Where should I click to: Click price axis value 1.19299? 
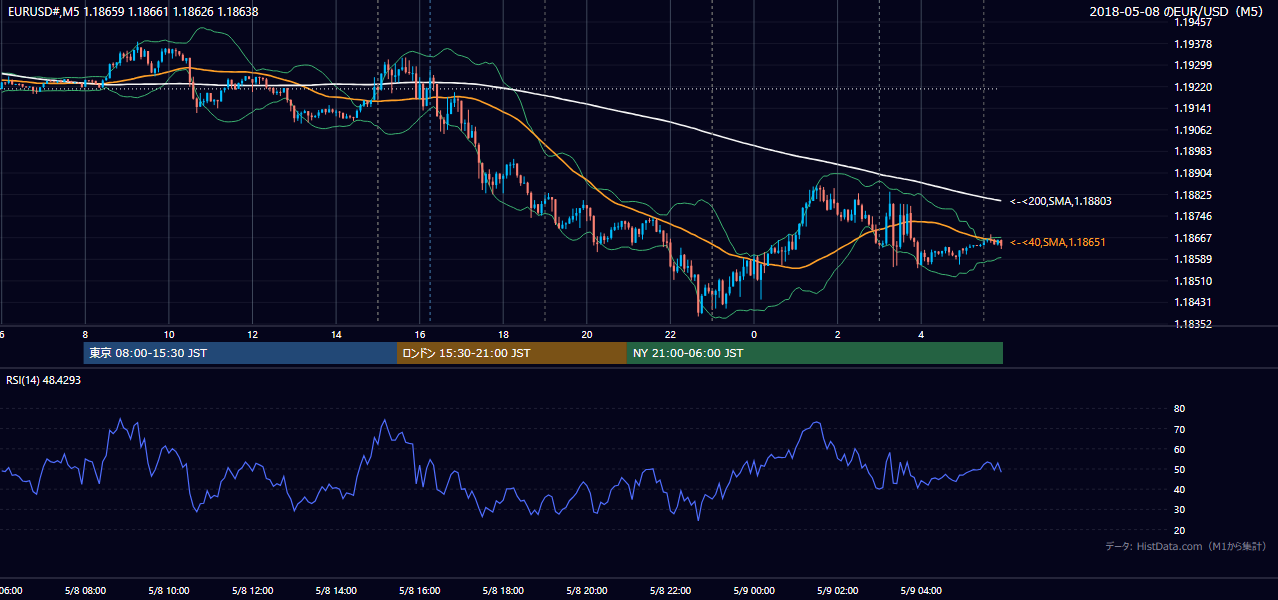tap(1192, 65)
